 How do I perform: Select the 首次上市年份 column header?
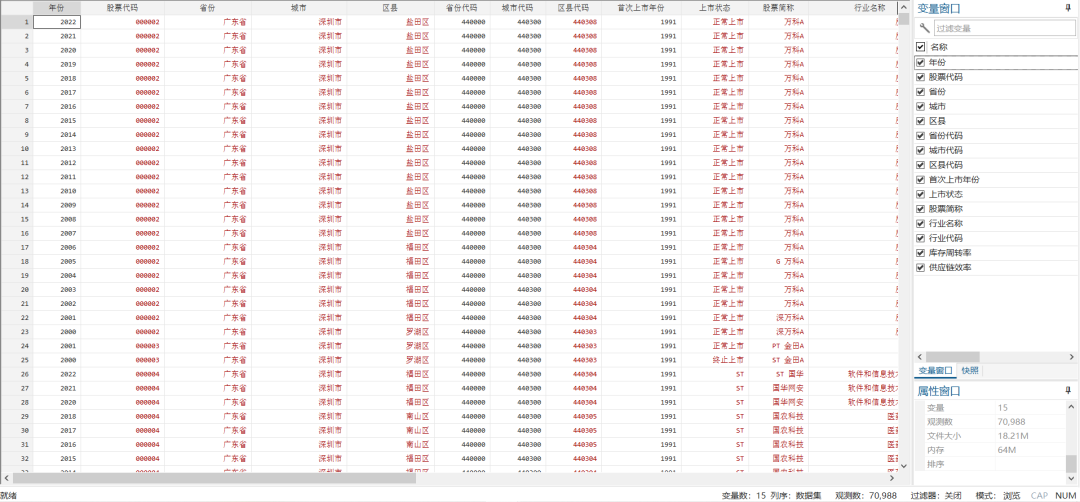(641, 8)
